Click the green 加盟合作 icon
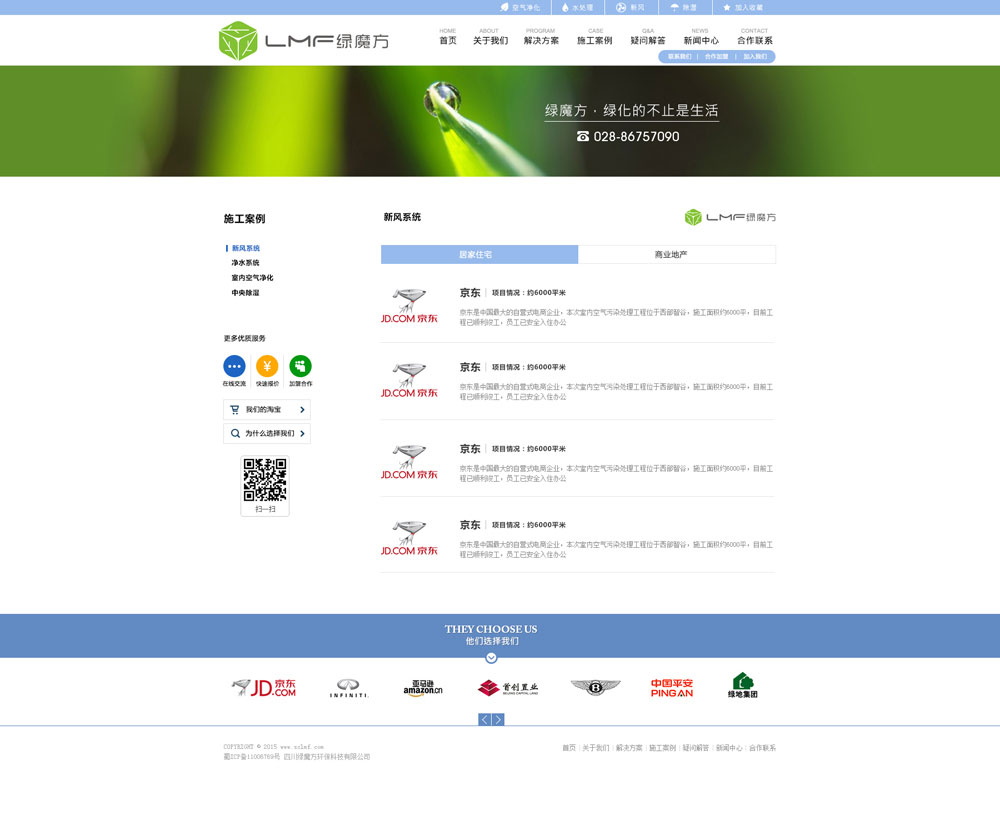The image size is (1000, 830). click(300, 366)
